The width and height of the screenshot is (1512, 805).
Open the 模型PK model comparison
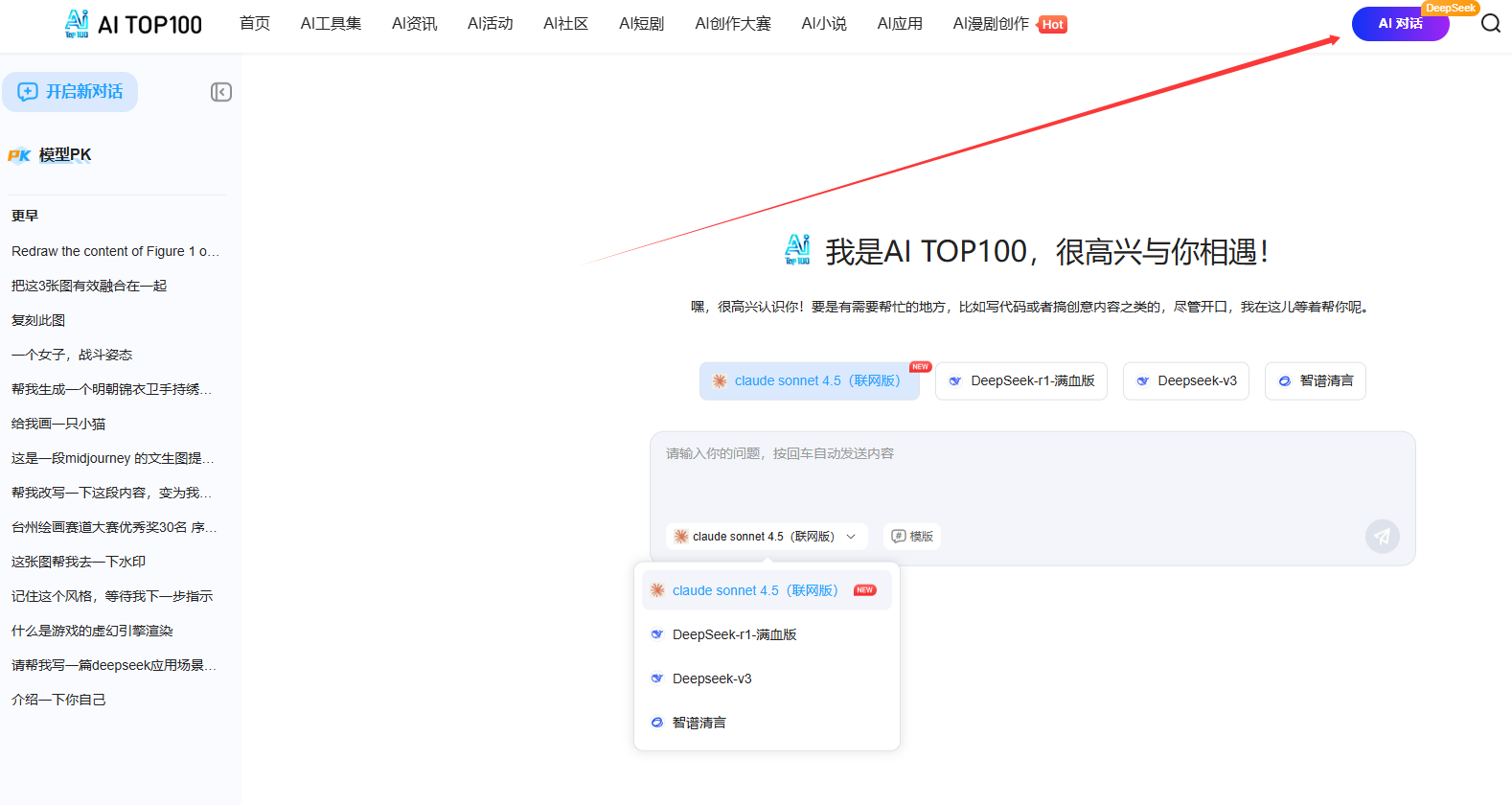click(64, 155)
